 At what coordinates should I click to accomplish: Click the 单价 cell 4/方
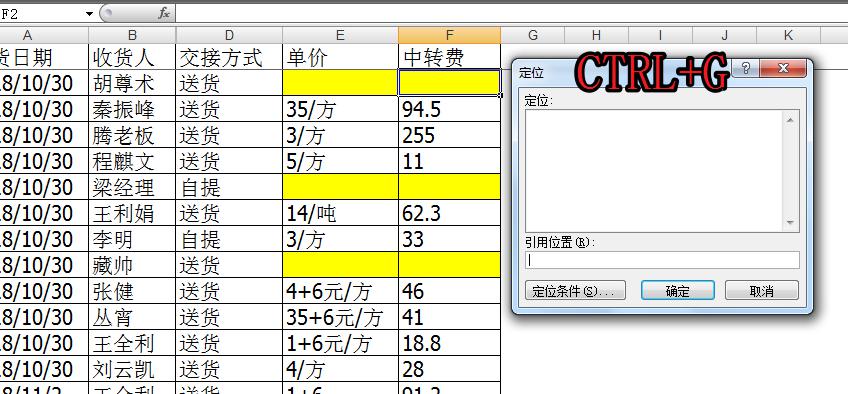pos(340,369)
